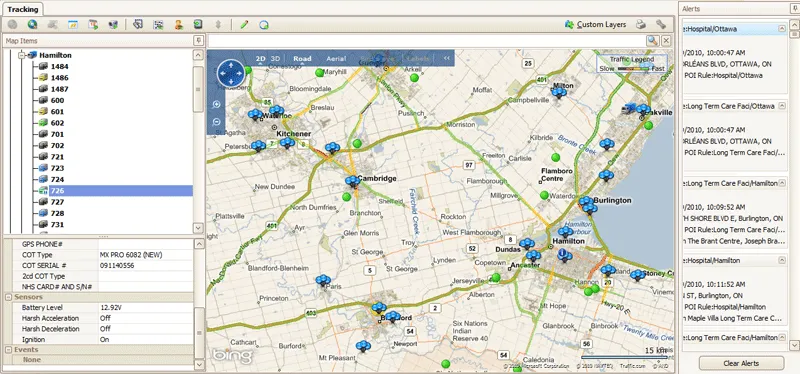Select vehicle 731 in tree
The width and height of the screenshot is (800, 374).
(x=57, y=225)
